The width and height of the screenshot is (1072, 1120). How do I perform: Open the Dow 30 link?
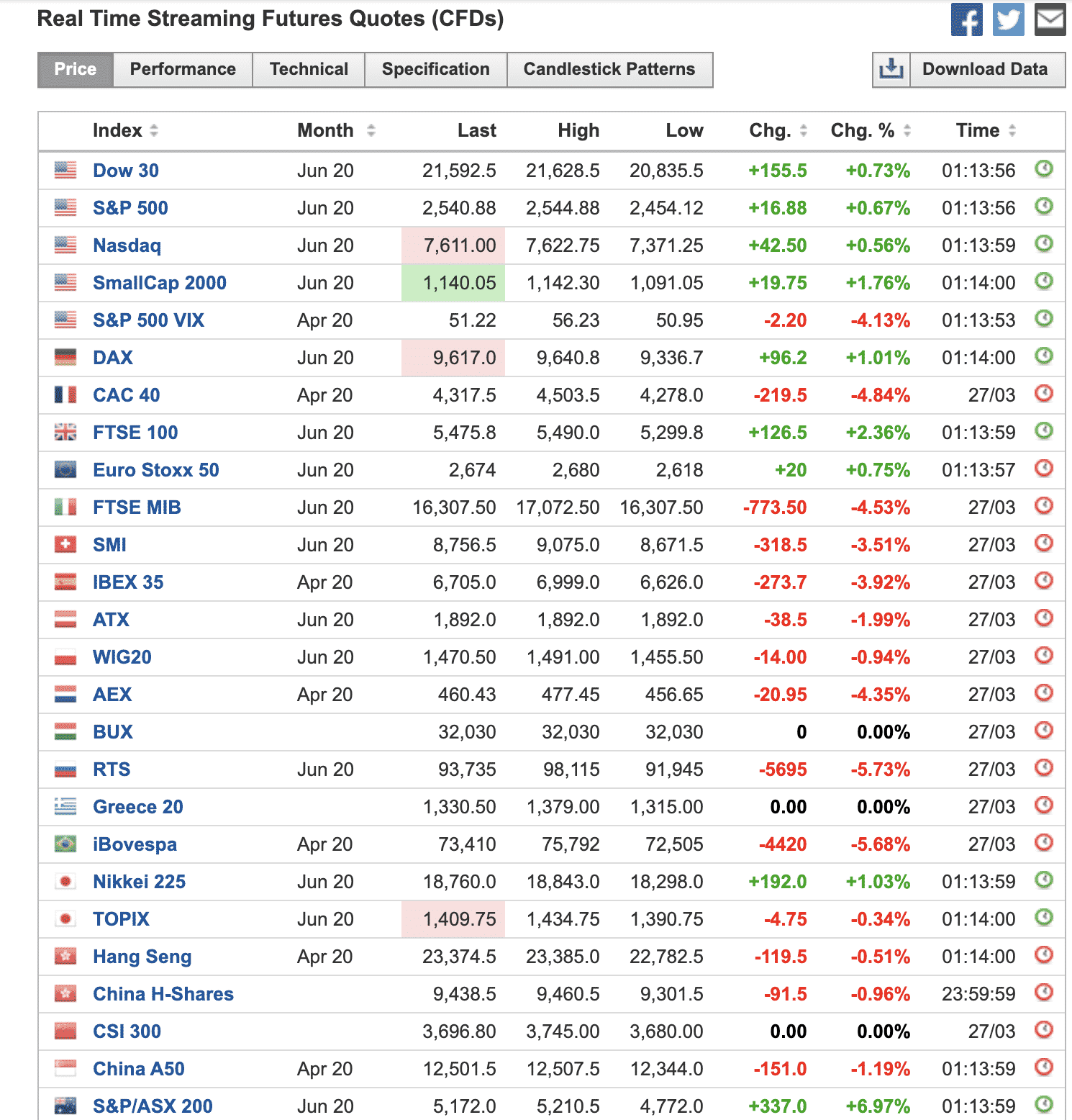(126, 171)
